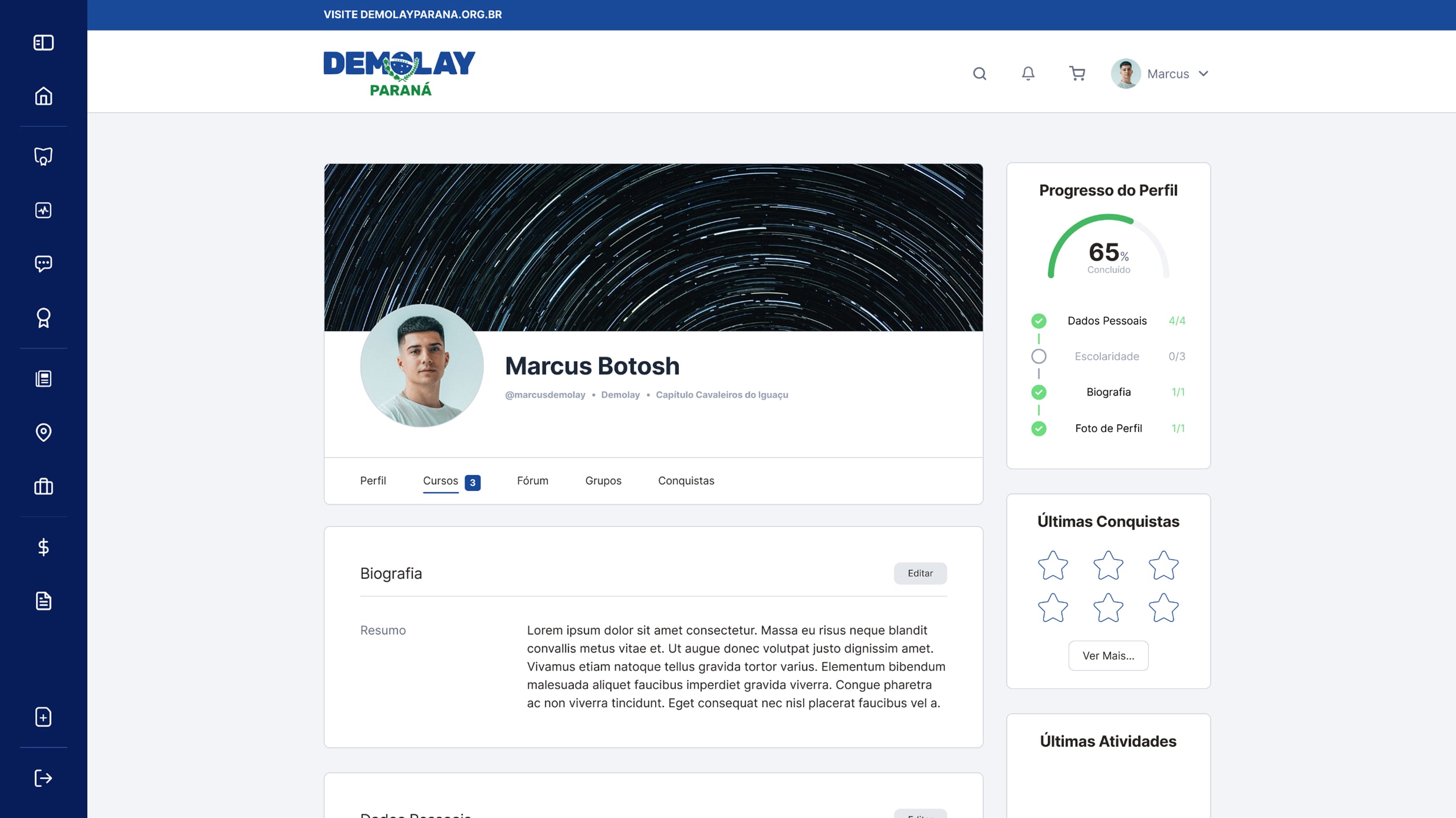Click the Dados Pessoais green checkmark

coord(1039,321)
